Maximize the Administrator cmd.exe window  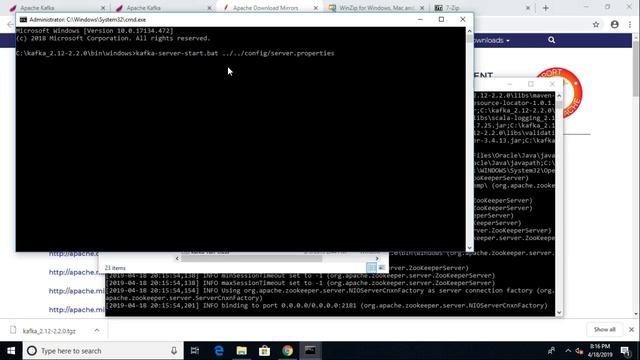(441, 19)
